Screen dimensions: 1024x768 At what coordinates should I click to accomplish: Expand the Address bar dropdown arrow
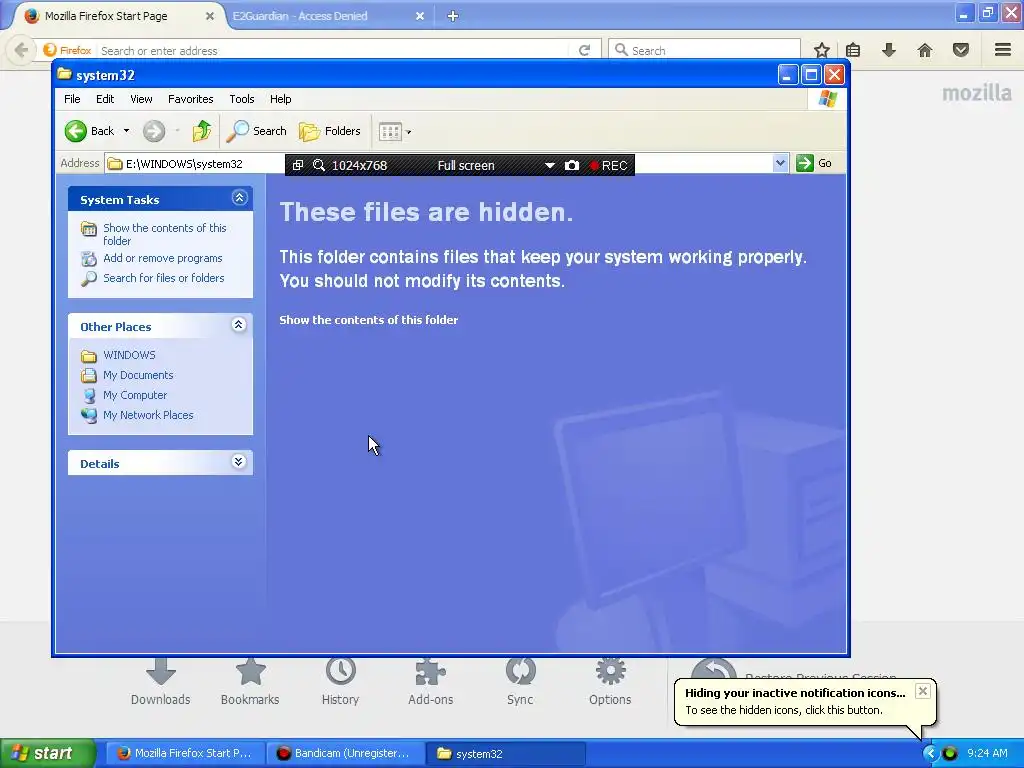tap(780, 163)
